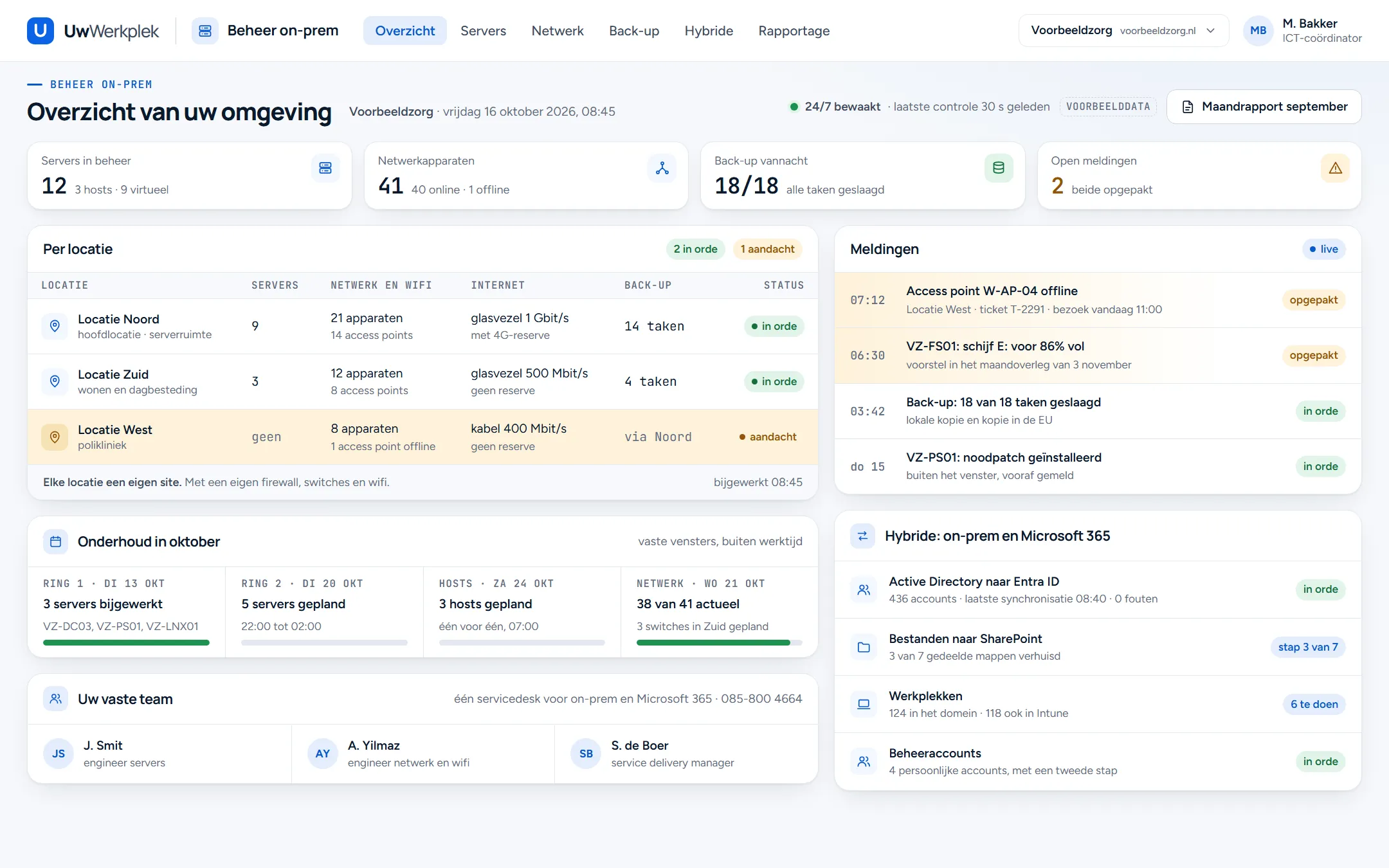Click the users icon for Active Directory naar Entra ID
The width and height of the screenshot is (1389, 868).
tap(864, 590)
